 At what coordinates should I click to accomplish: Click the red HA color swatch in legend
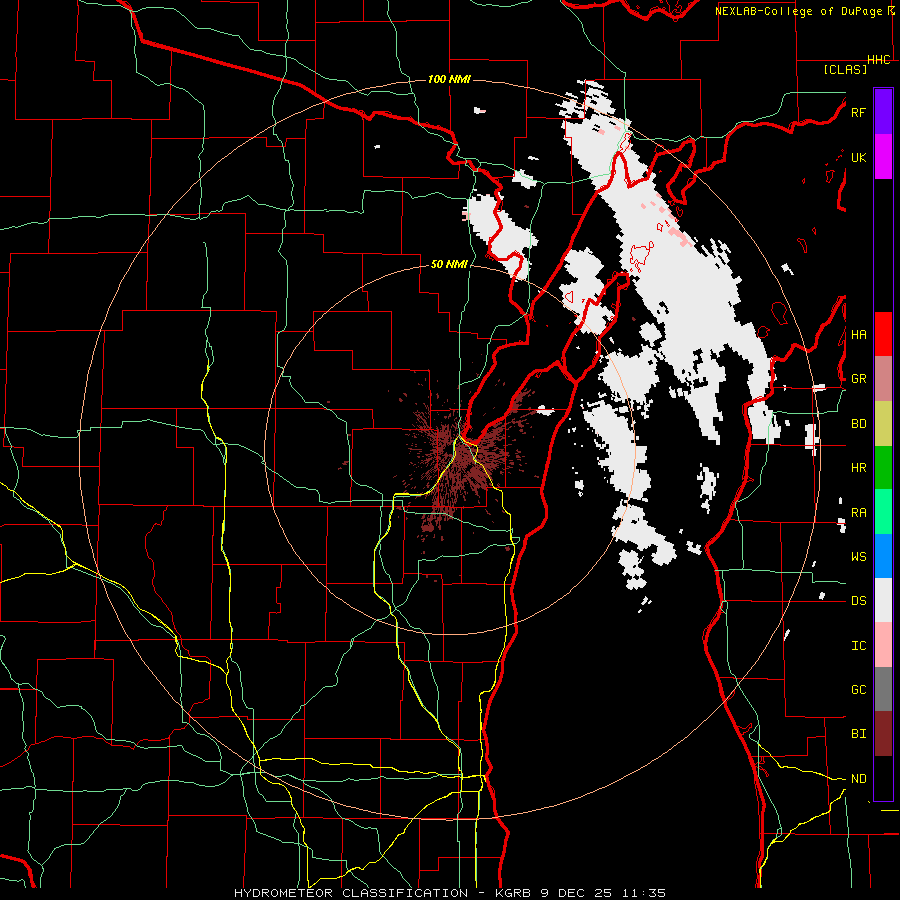tap(883, 334)
